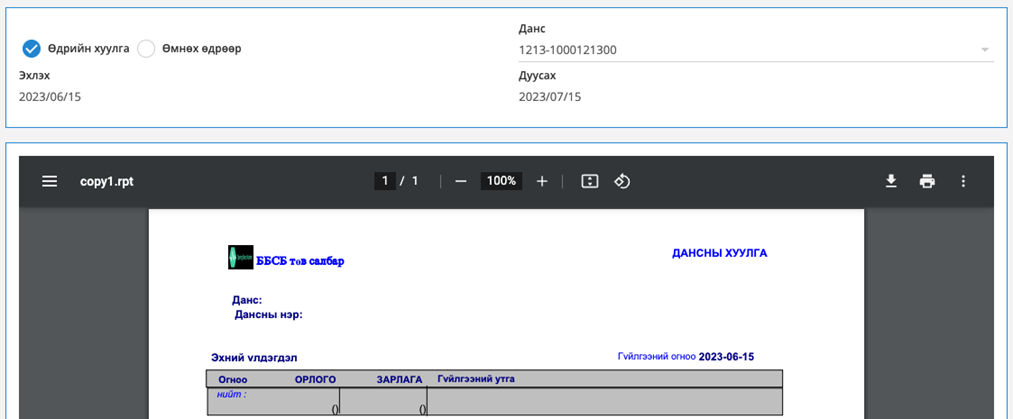
Task: Toggle fit to page view
Action: pyautogui.click(x=589, y=181)
